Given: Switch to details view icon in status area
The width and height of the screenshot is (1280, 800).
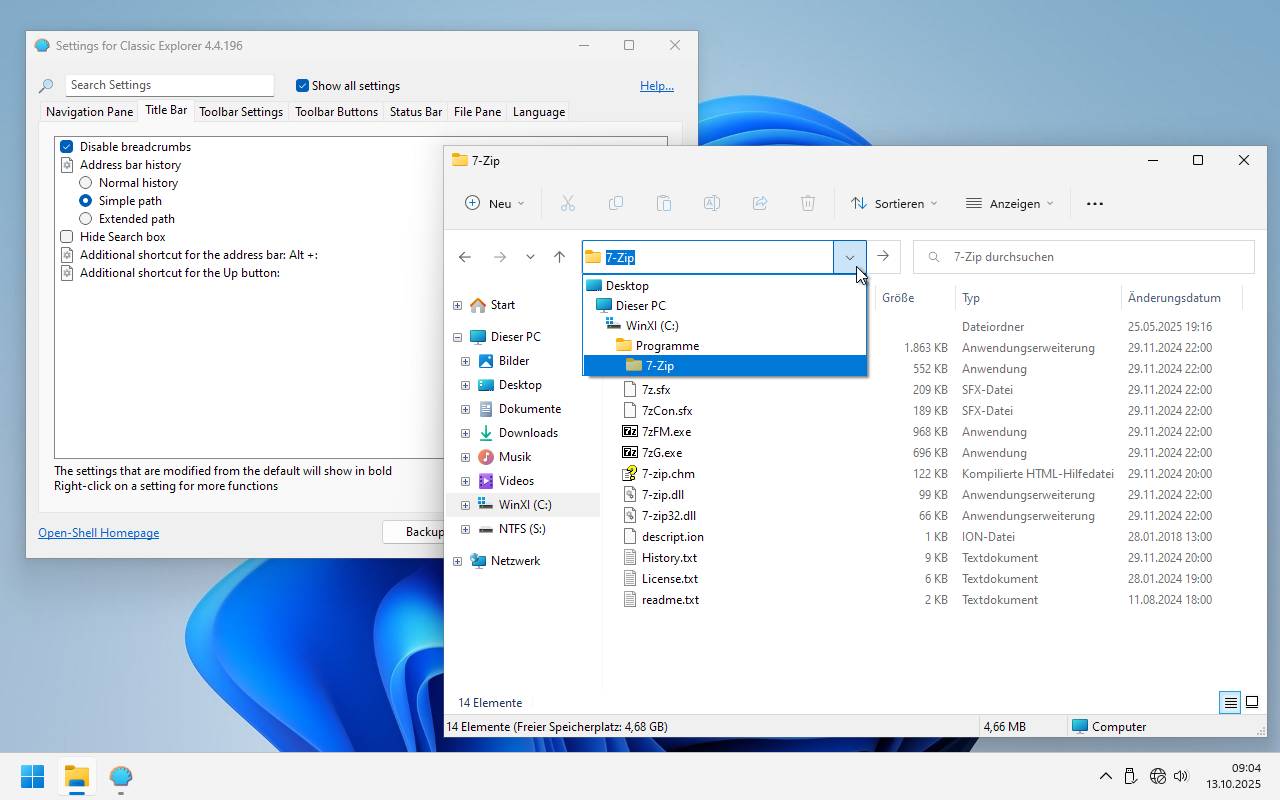Looking at the screenshot, I should [1230, 702].
